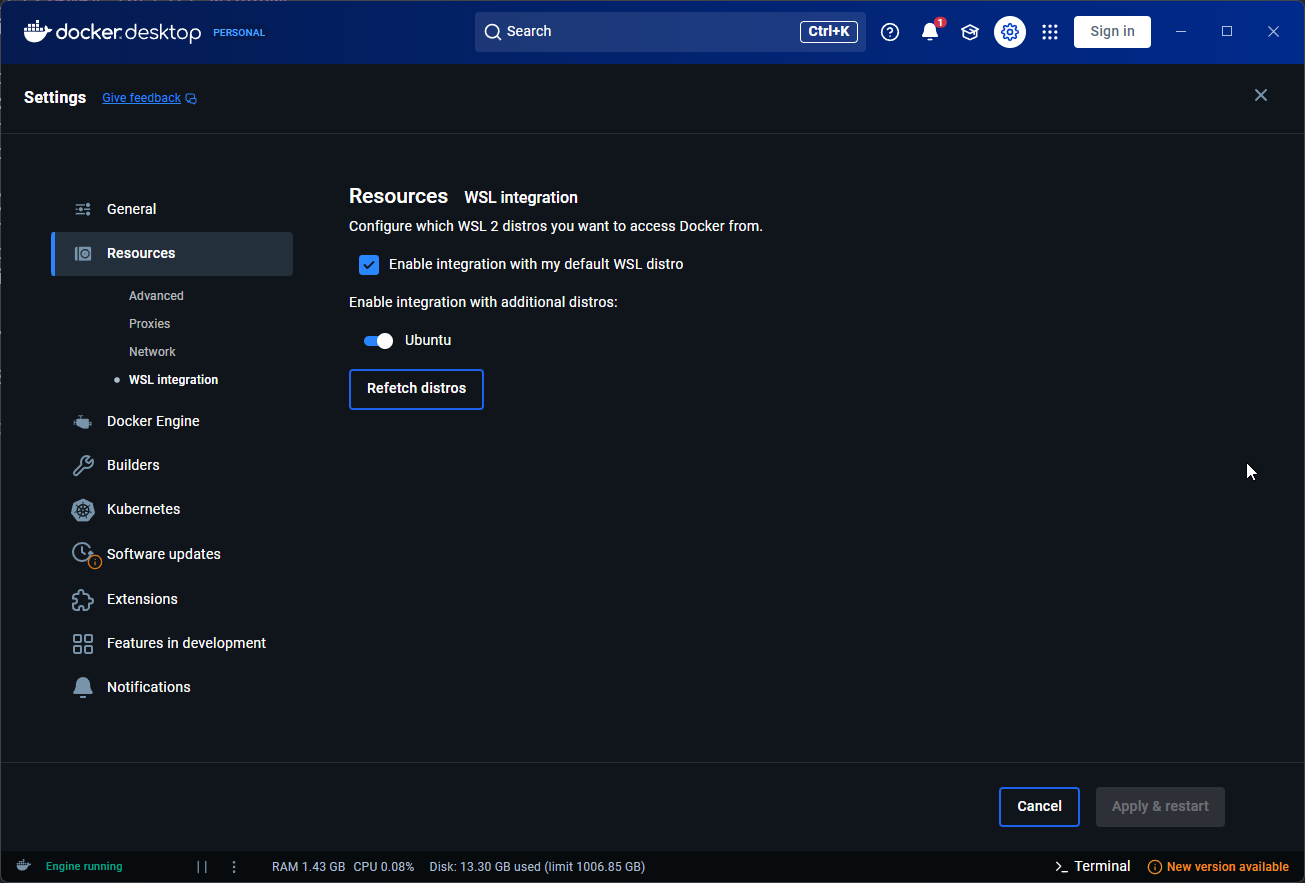This screenshot has width=1305, height=883.
Task: Click the RAM 1.43 GB readout
Action: point(308,867)
